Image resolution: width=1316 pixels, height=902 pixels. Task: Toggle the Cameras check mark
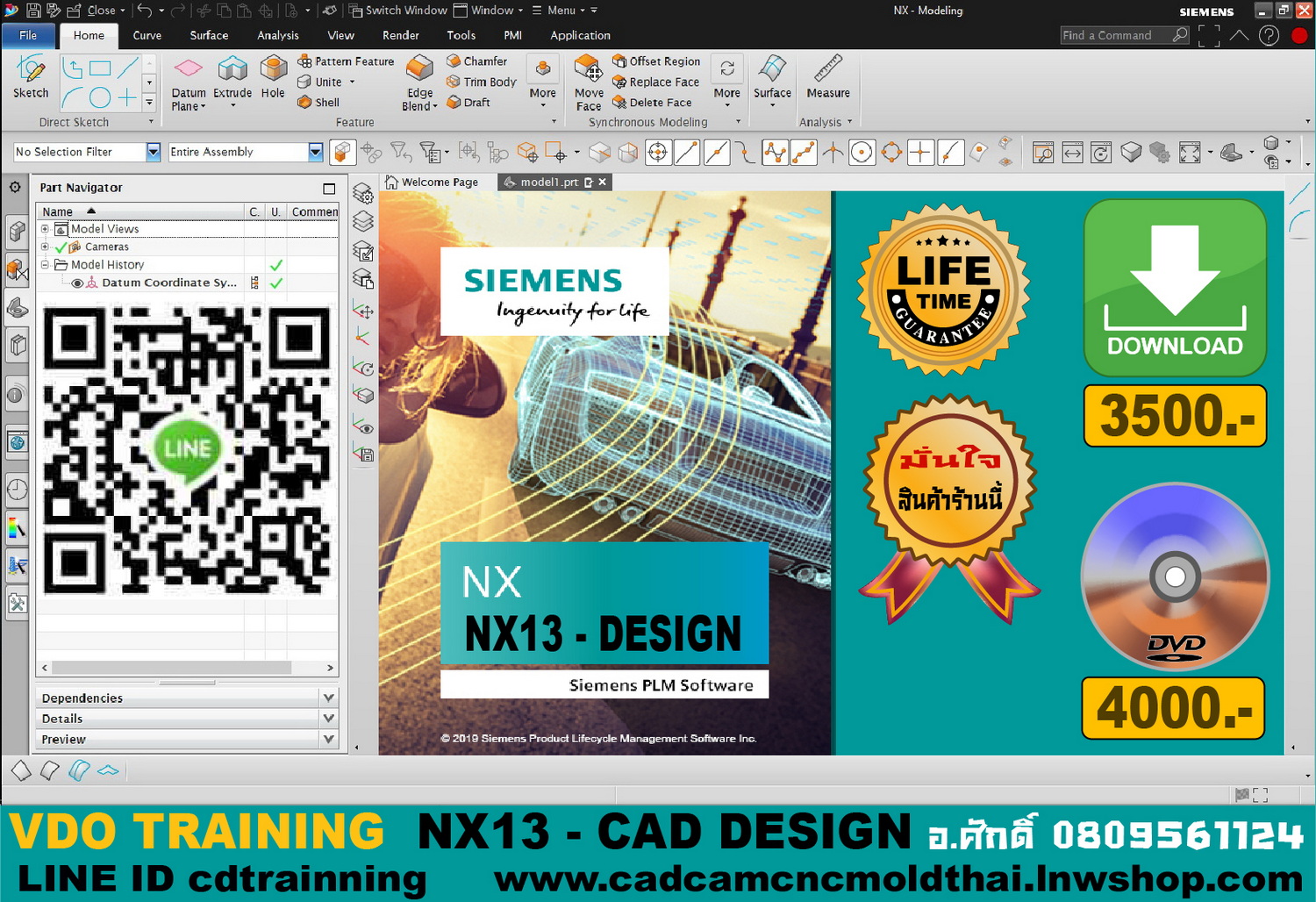point(61,247)
